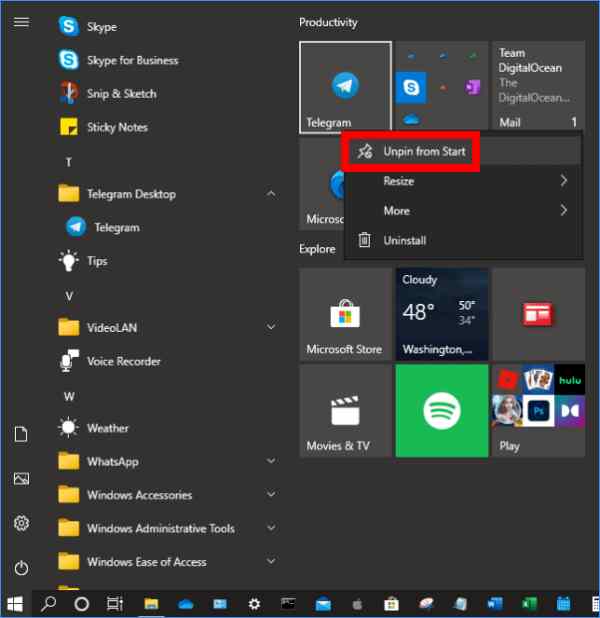The image size is (600, 618).
Task: Click the Windows Start button
Action: pos(15,603)
